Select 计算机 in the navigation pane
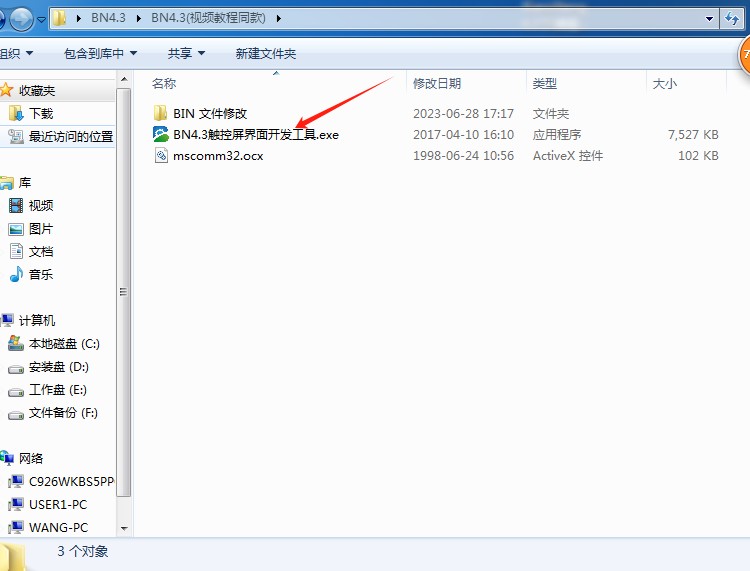The height and width of the screenshot is (571, 750). pos(37,320)
